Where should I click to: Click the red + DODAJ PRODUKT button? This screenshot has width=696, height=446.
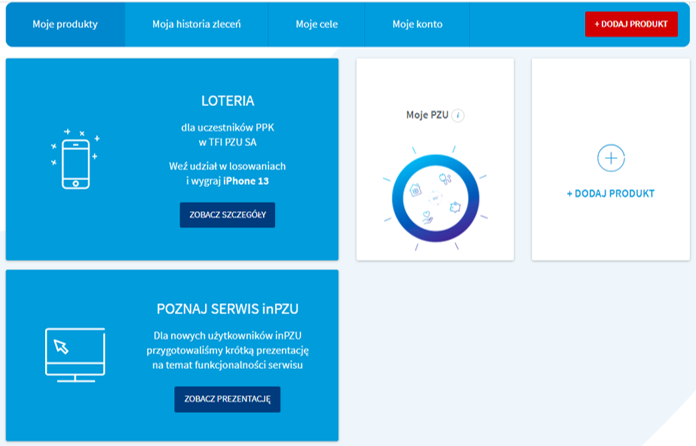(631, 24)
